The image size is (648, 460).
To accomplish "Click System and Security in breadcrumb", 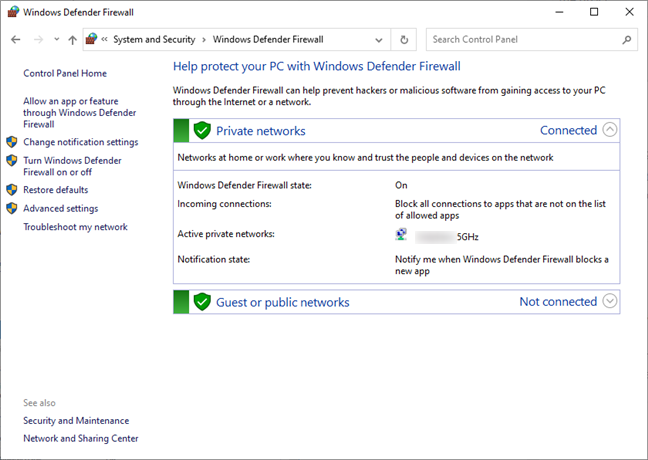I will pyautogui.click(x=154, y=40).
